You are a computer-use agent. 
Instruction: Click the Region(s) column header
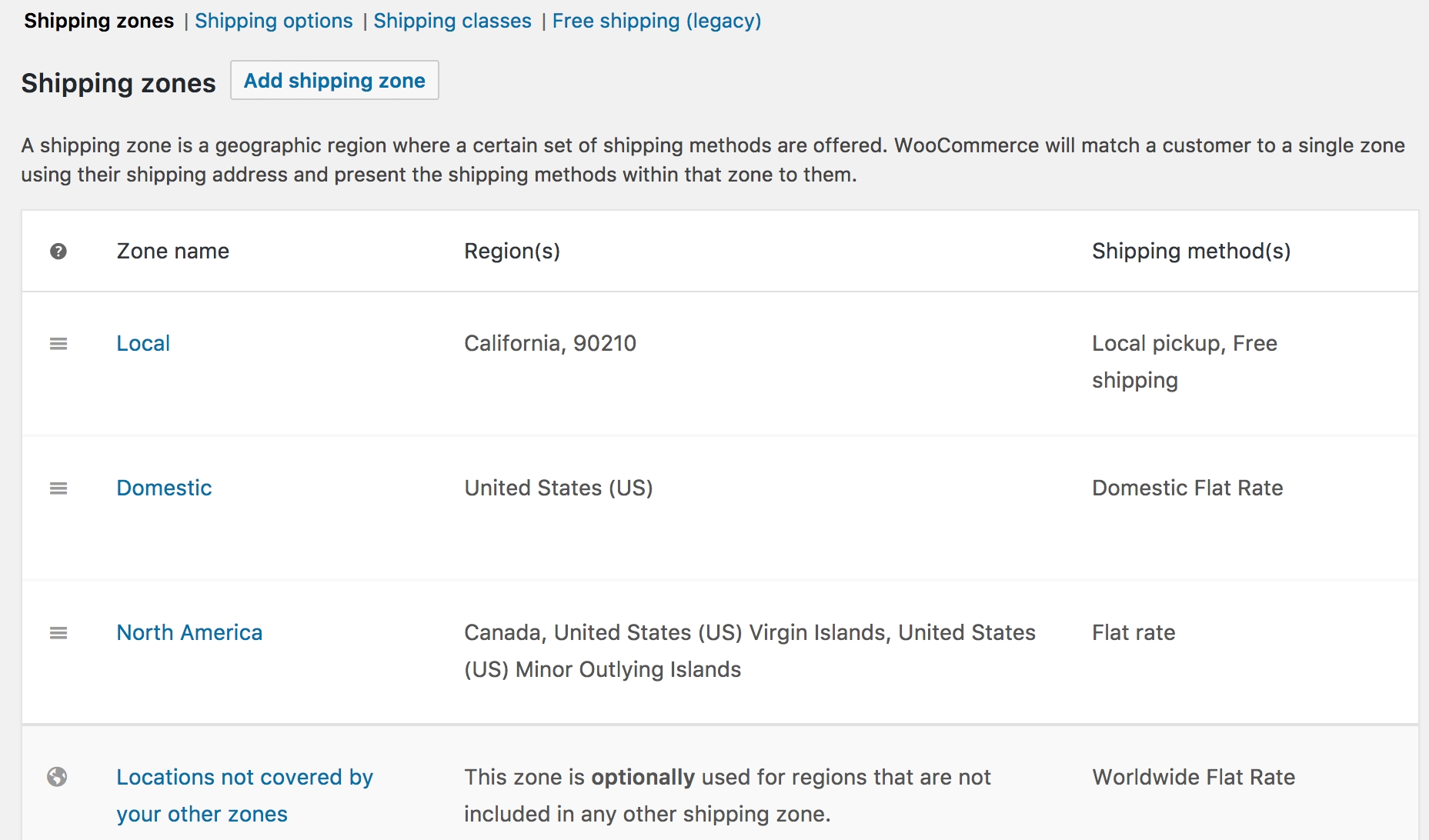click(x=512, y=251)
